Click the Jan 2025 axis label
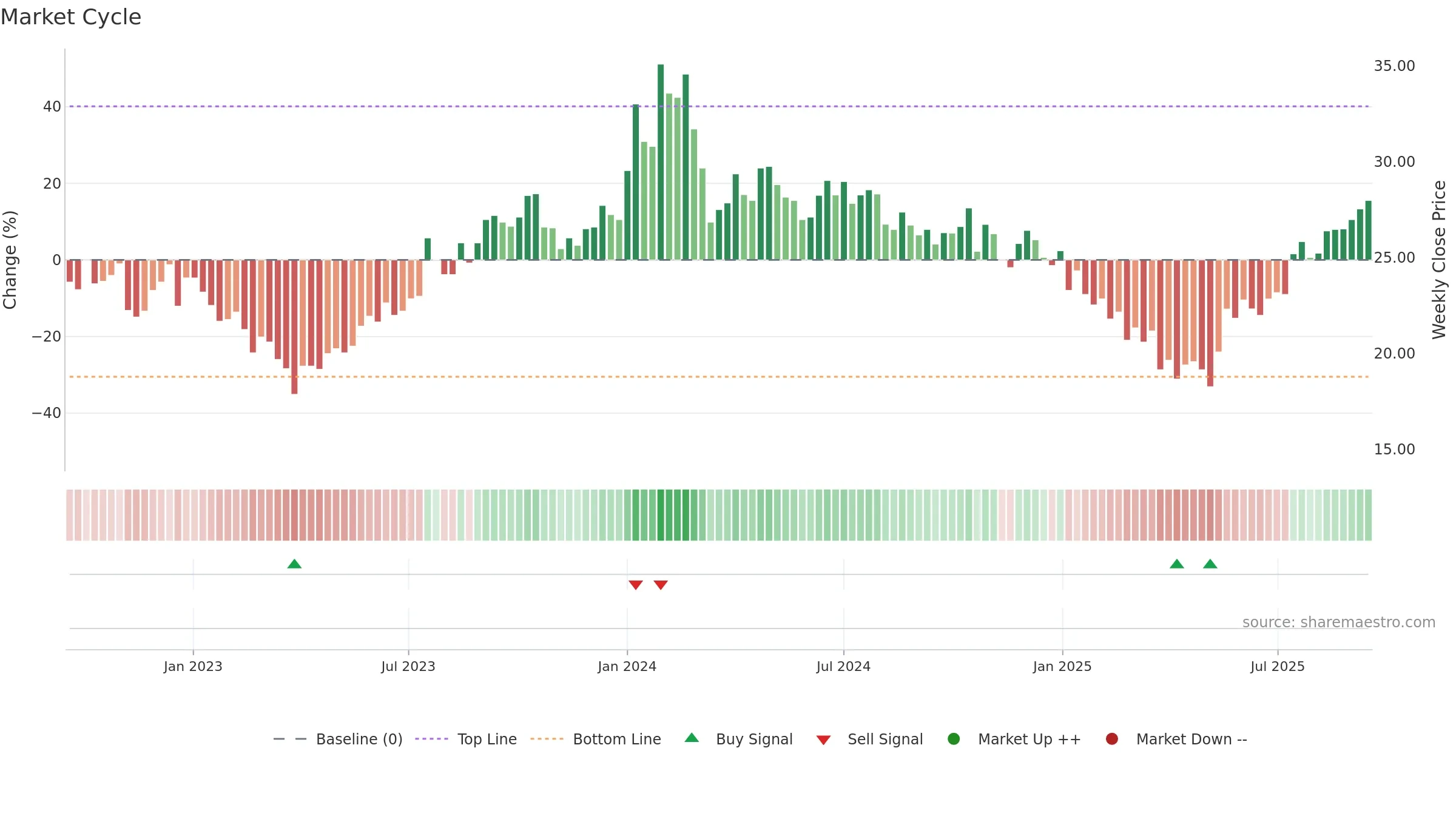The height and width of the screenshot is (819, 1456). 1062,666
